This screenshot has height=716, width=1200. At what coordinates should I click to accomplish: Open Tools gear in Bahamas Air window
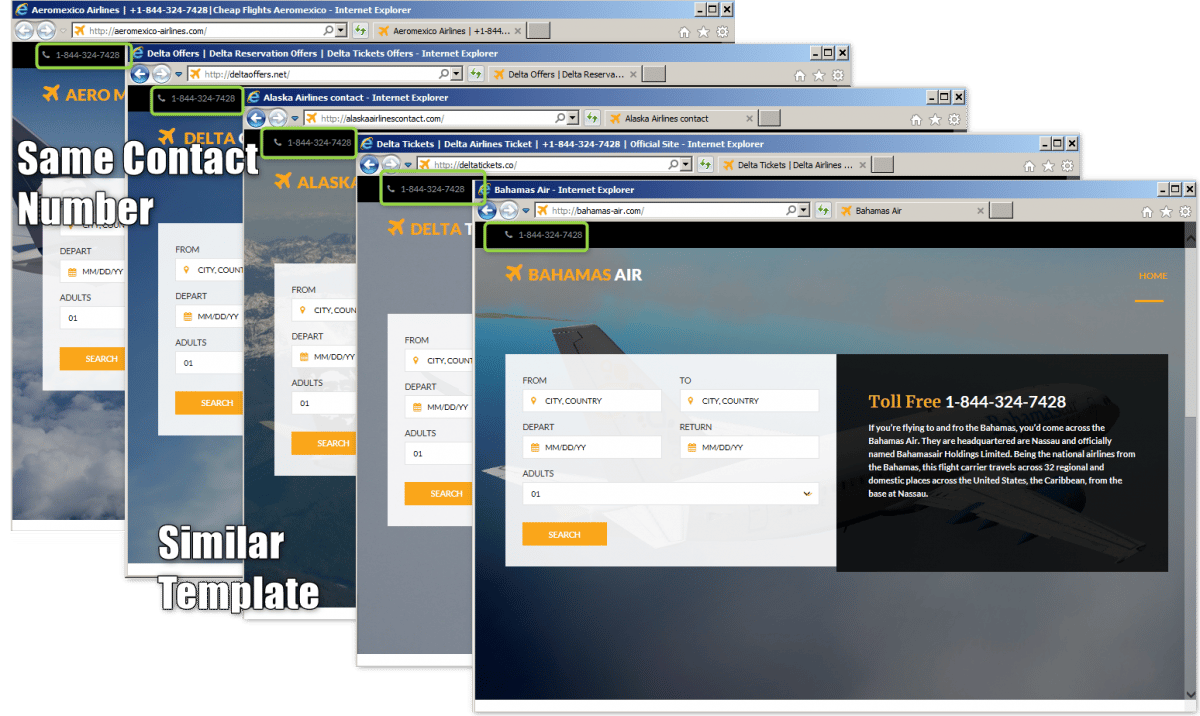click(1185, 212)
